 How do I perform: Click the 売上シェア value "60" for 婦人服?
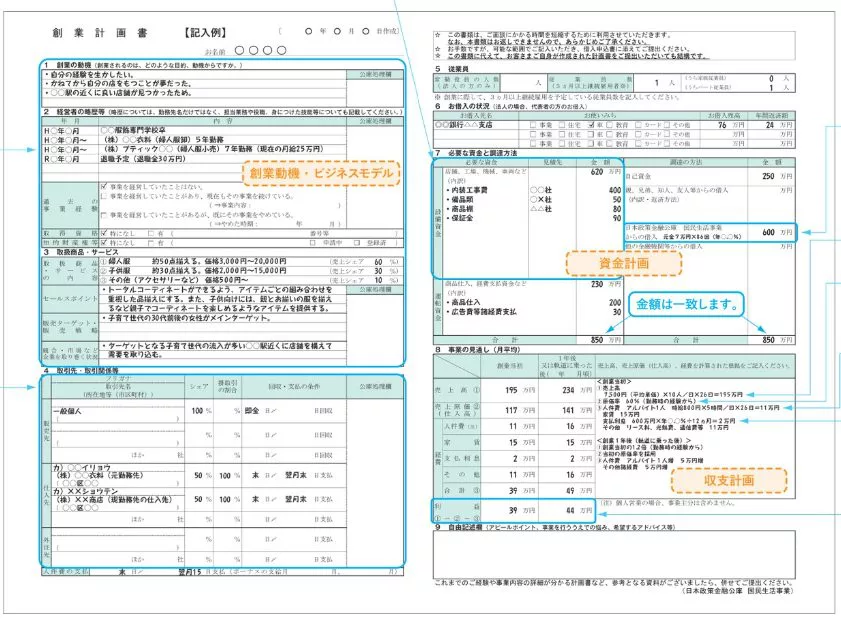click(x=378, y=262)
